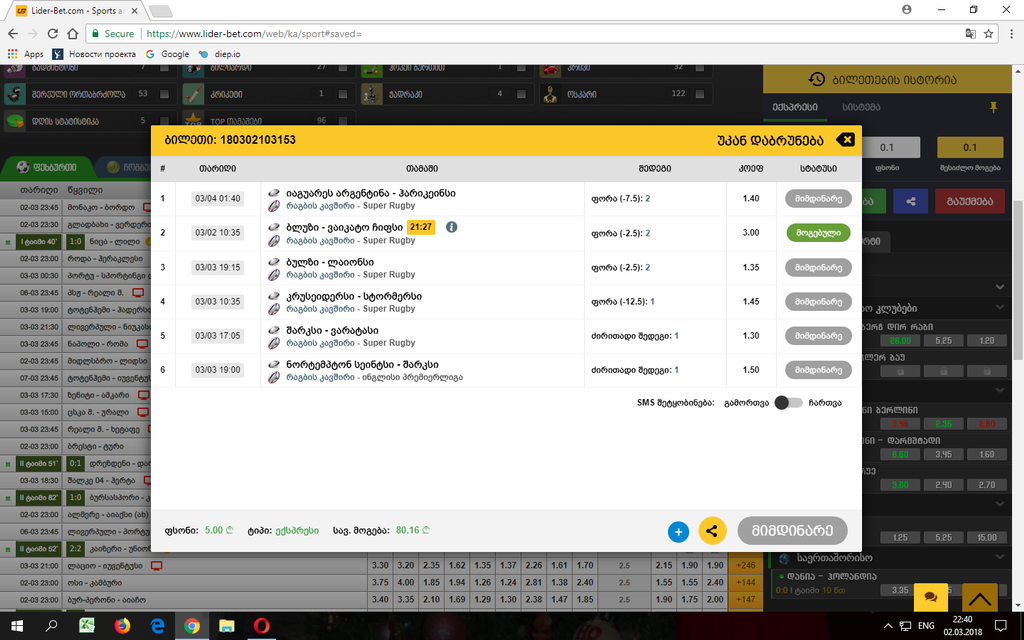Open Excel from the taskbar
The width and height of the screenshot is (1024, 640).
(87, 626)
